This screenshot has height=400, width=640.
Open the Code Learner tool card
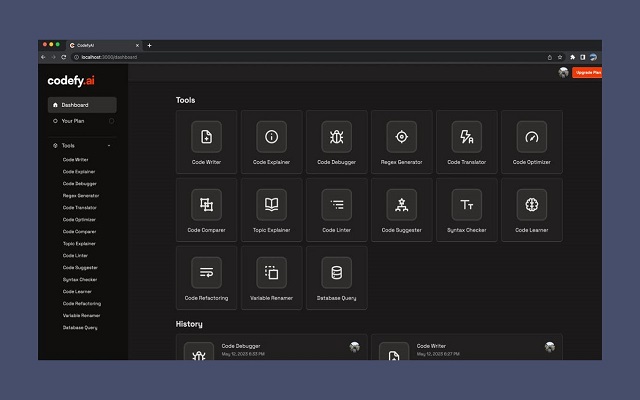point(531,210)
